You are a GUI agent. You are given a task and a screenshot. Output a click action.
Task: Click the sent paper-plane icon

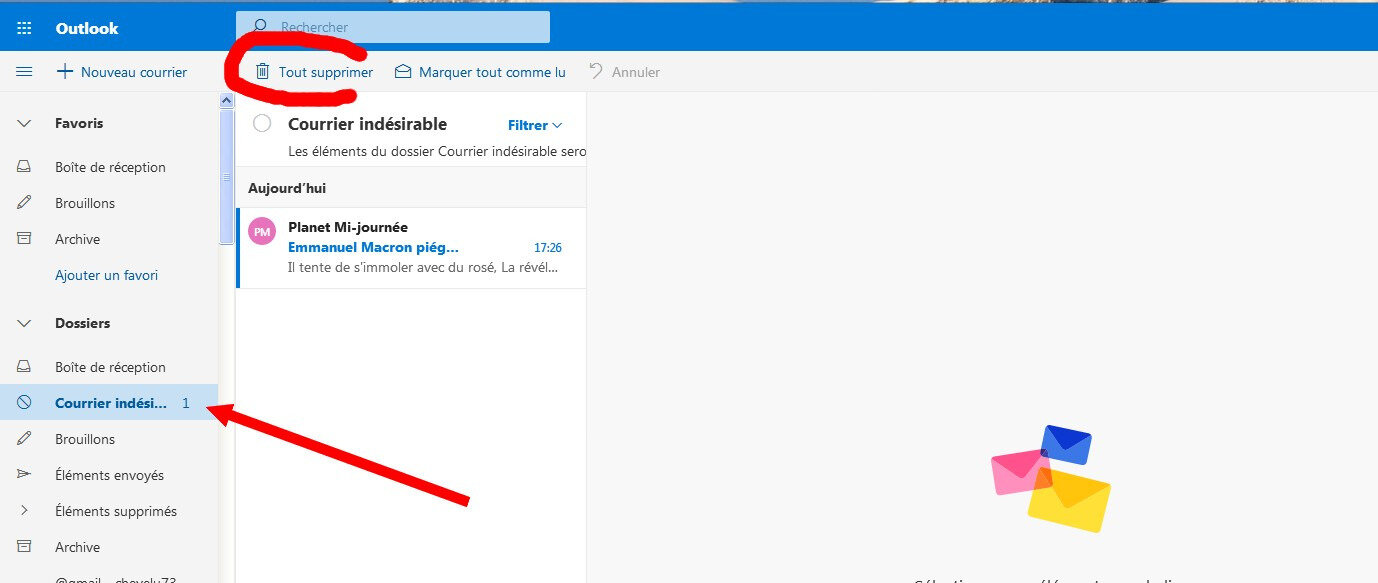24,475
